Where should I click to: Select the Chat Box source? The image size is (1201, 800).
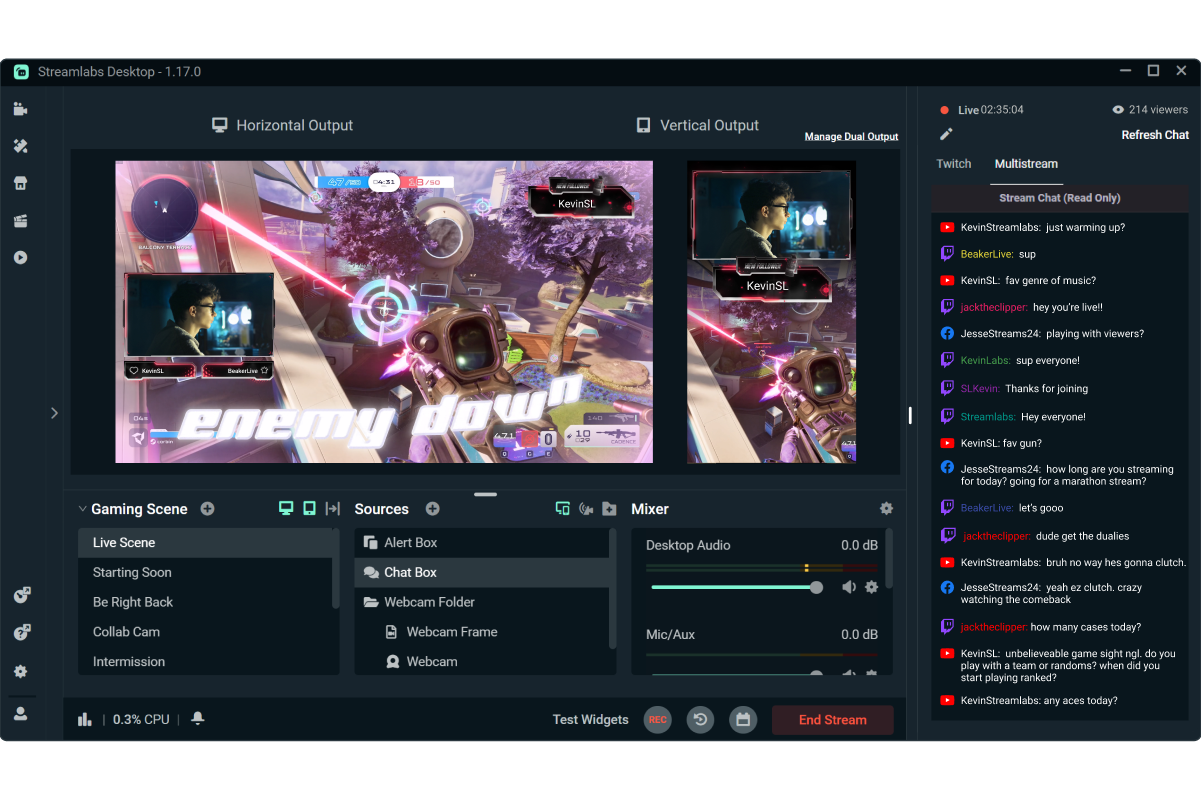[x=481, y=572]
